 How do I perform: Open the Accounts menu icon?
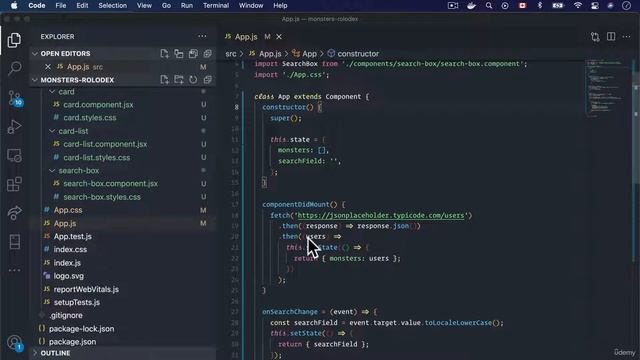[15, 342]
